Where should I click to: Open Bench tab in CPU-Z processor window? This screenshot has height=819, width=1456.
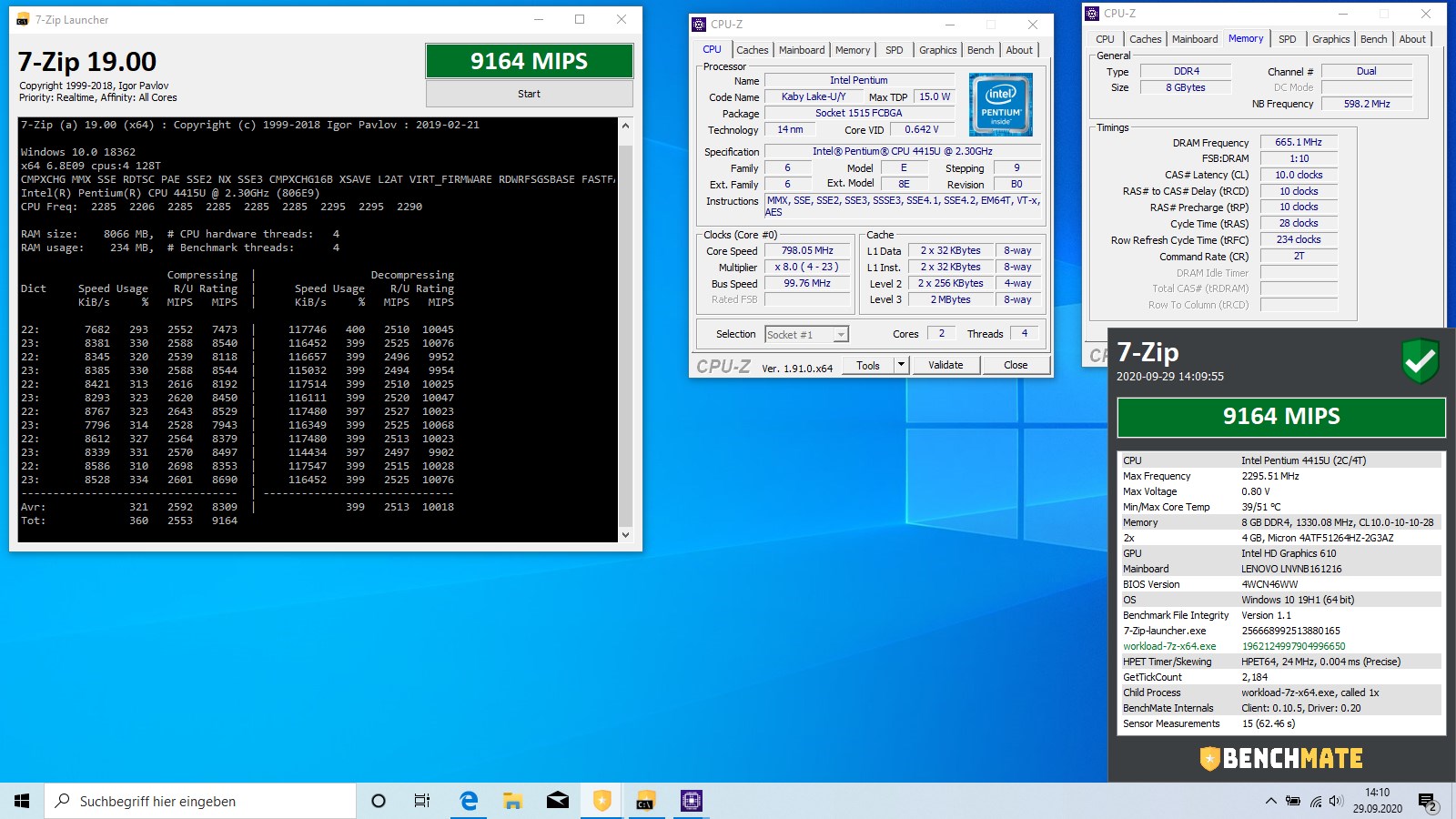[x=981, y=50]
